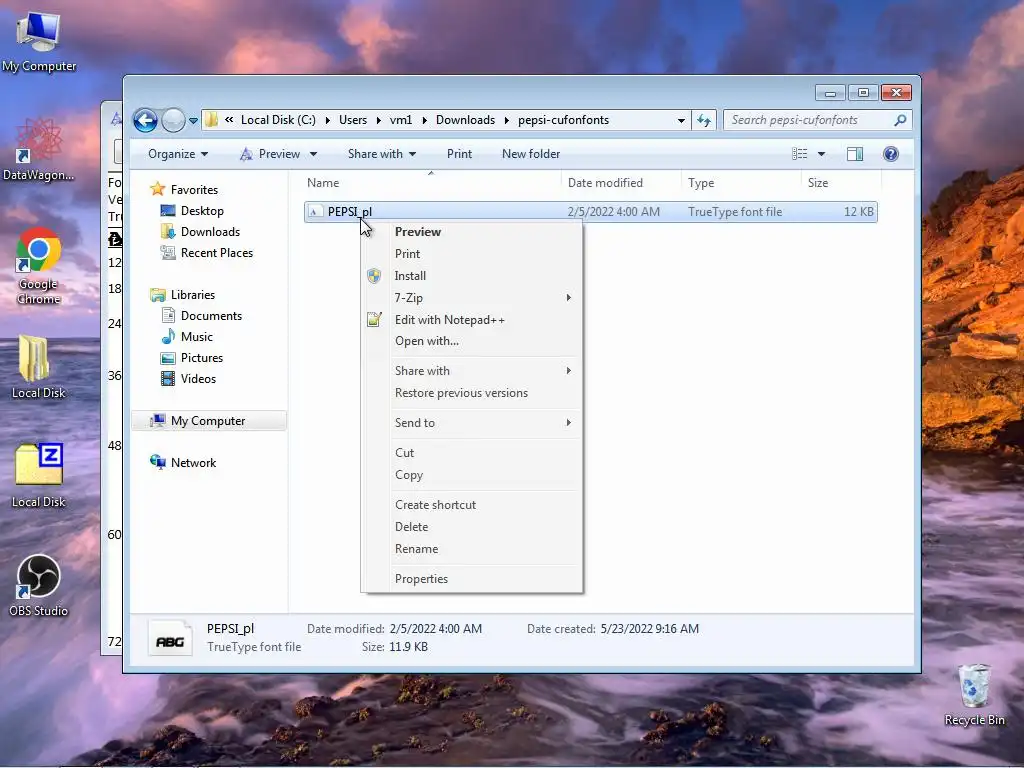1024x768 pixels.
Task: Open recent pages dropdown arrow
Action: point(193,121)
